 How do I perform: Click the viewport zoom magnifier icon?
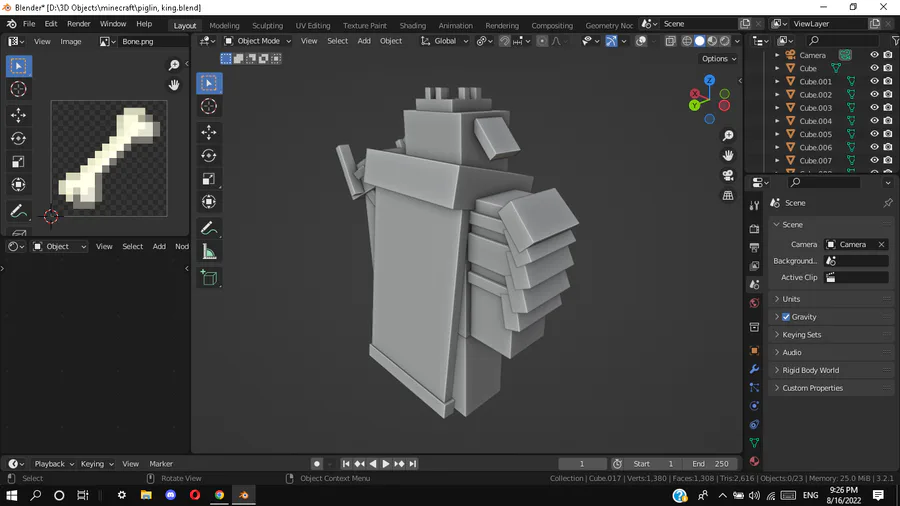(x=728, y=135)
